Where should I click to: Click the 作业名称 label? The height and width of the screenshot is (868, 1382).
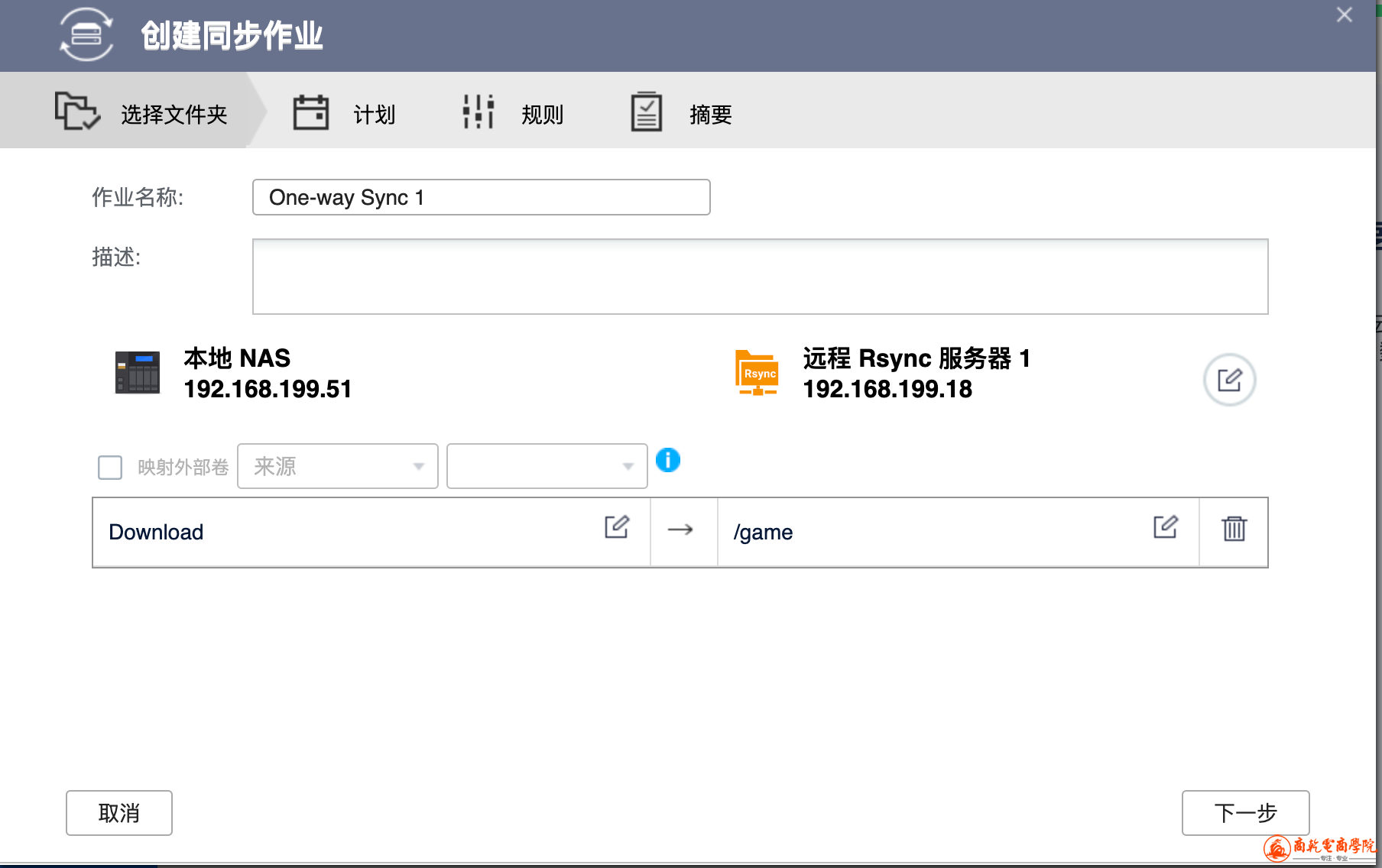coord(138,197)
